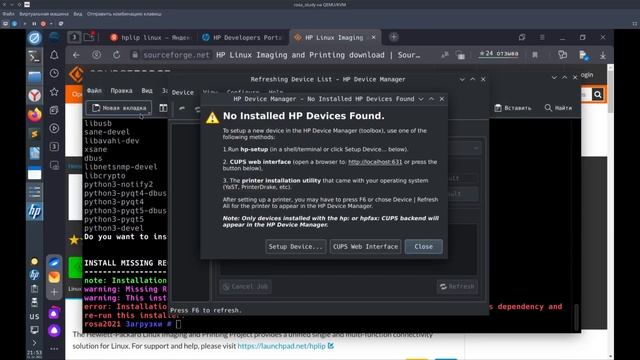
Task: Click the tab counter showing 3
Action: (74, 37)
